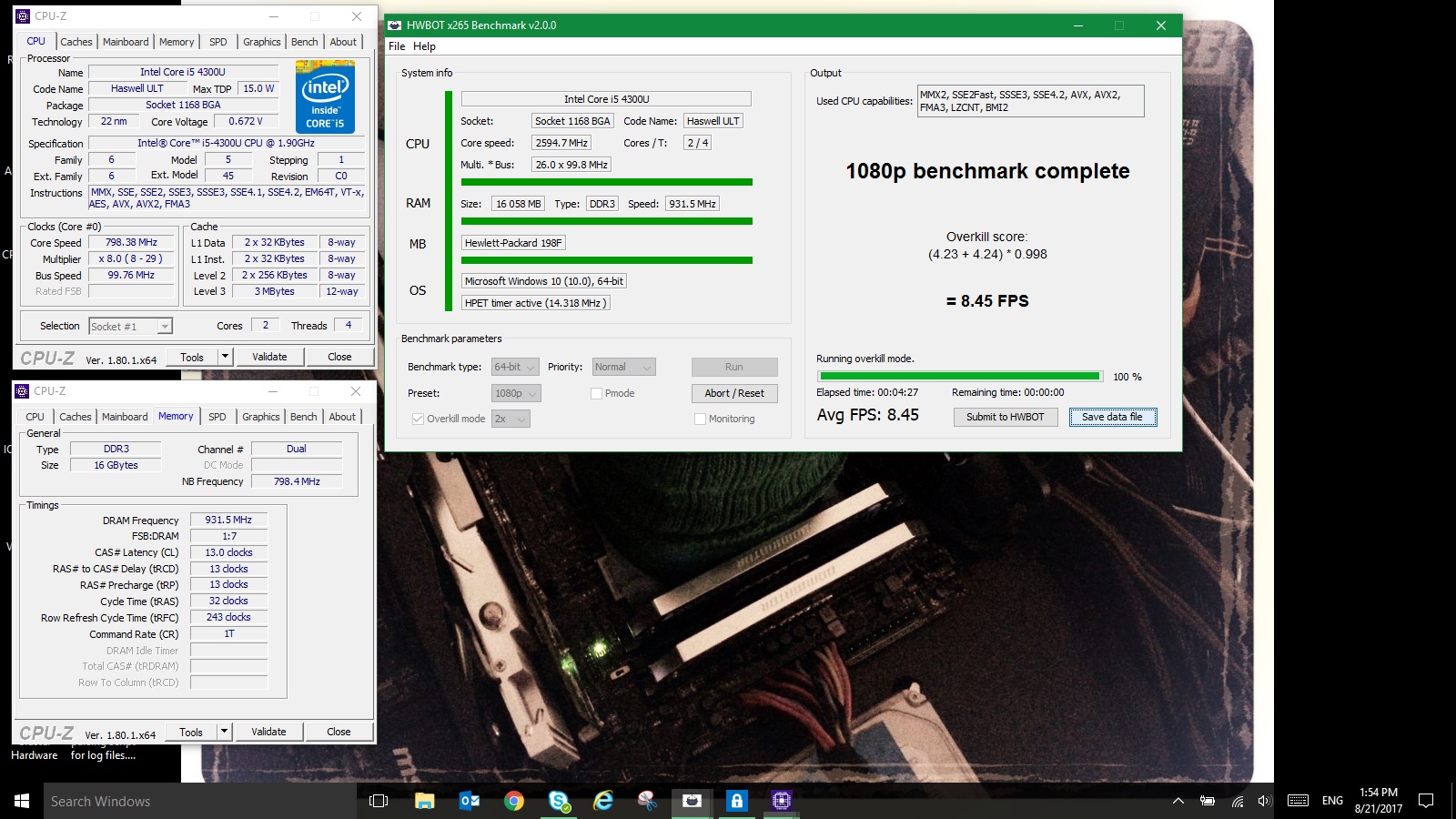Click Submit to HWBOT
The height and width of the screenshot is (819, 1456).
tap(1006, 417)
